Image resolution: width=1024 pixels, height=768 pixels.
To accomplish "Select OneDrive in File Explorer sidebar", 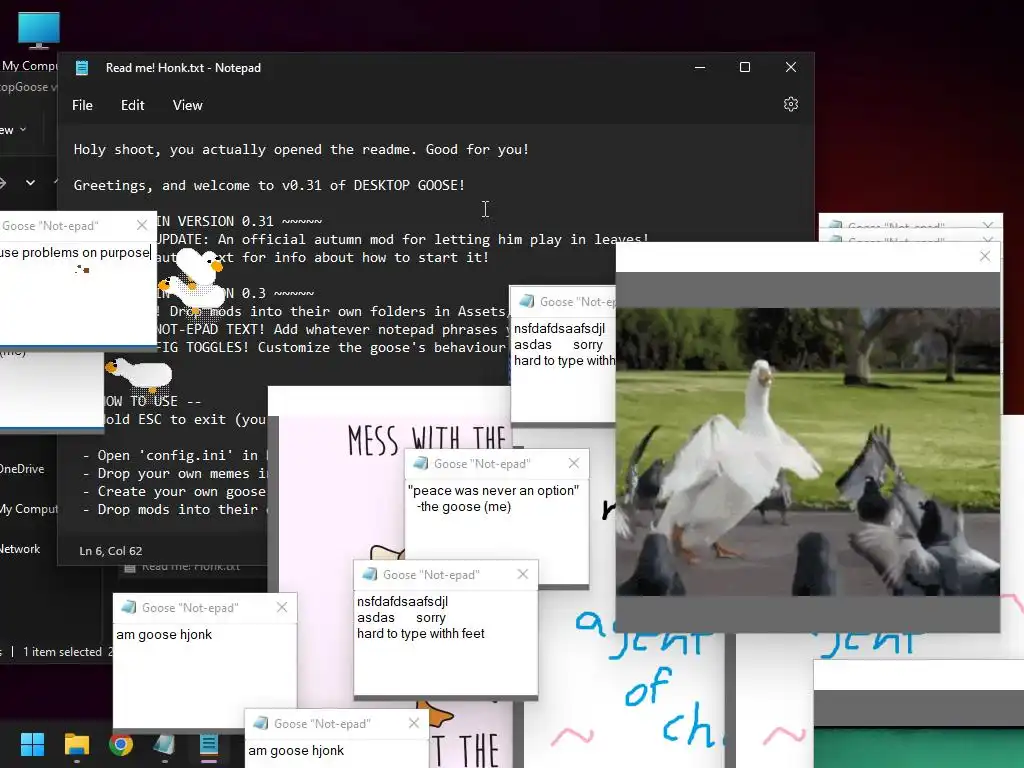I will click(22, 469).
